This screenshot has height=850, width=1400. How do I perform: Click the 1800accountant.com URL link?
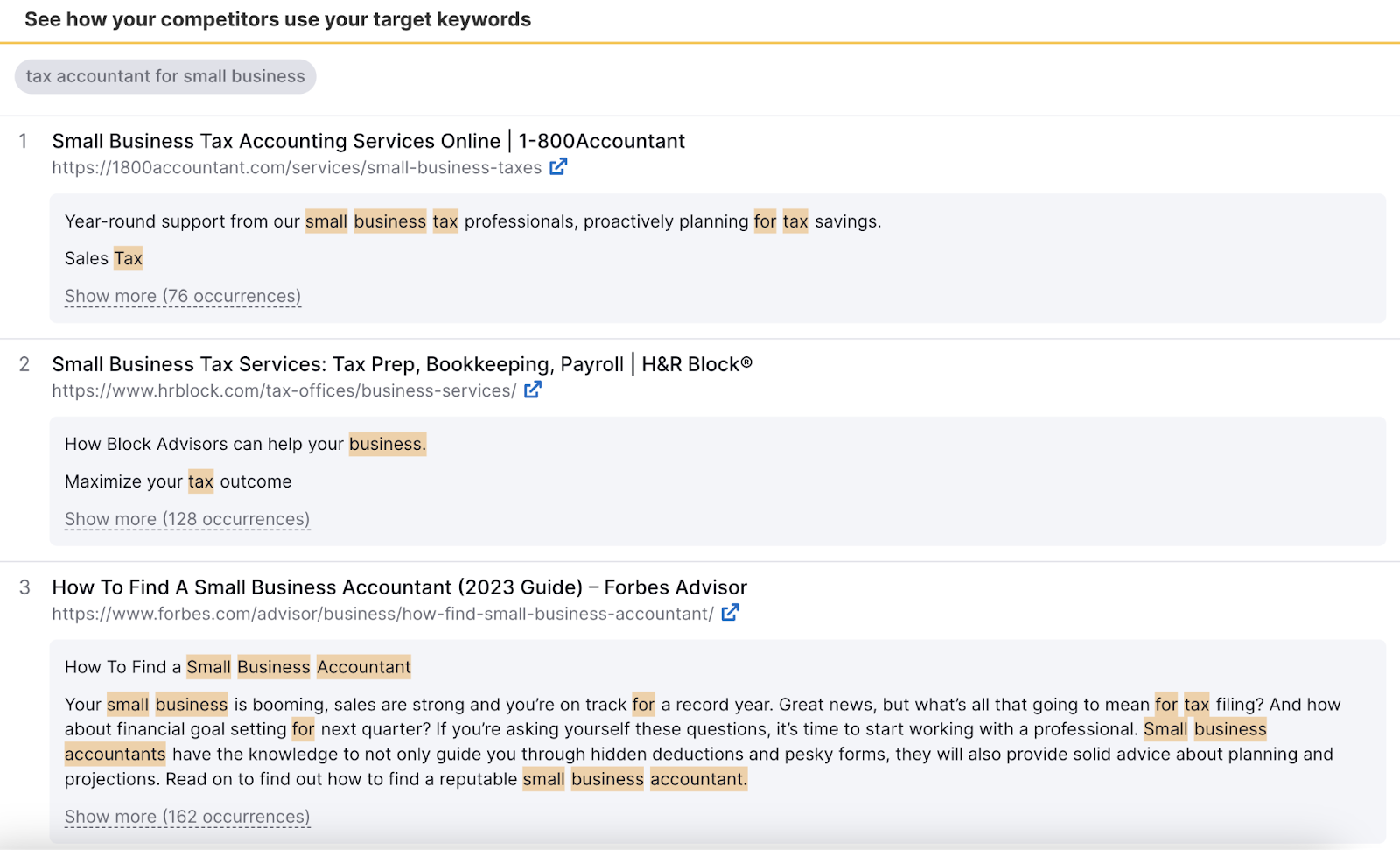(297, 167)
